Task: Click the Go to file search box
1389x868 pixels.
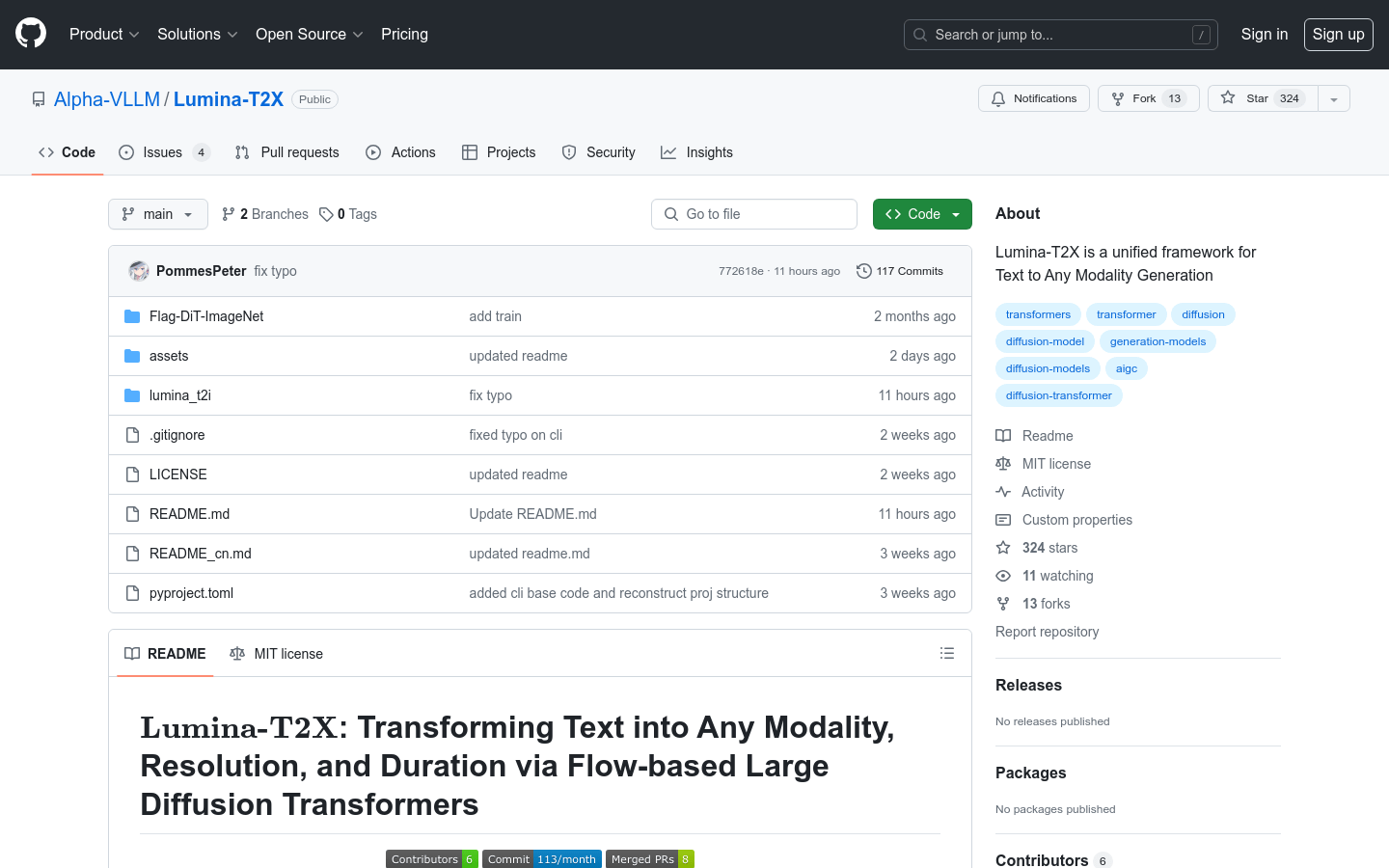Action: 754,214
